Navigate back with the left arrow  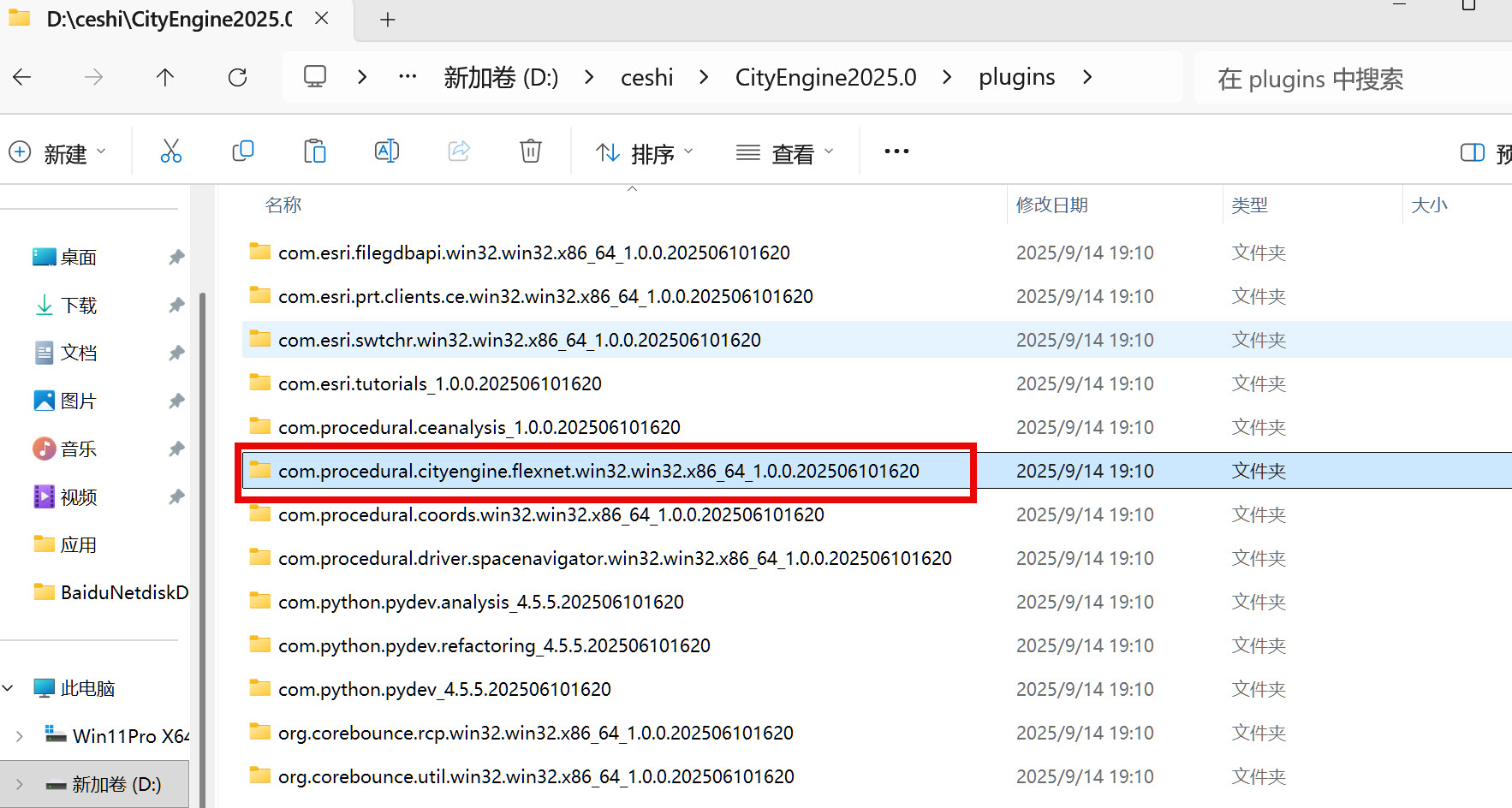[x=22, y=78]
